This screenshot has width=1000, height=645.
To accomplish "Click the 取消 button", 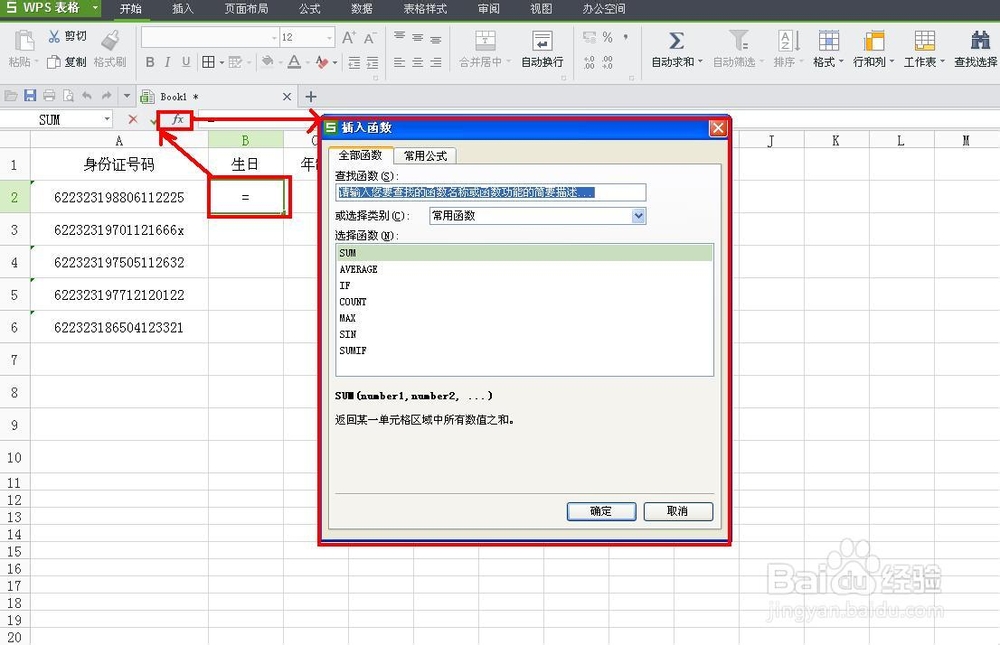I will click(x=678, y=511).
